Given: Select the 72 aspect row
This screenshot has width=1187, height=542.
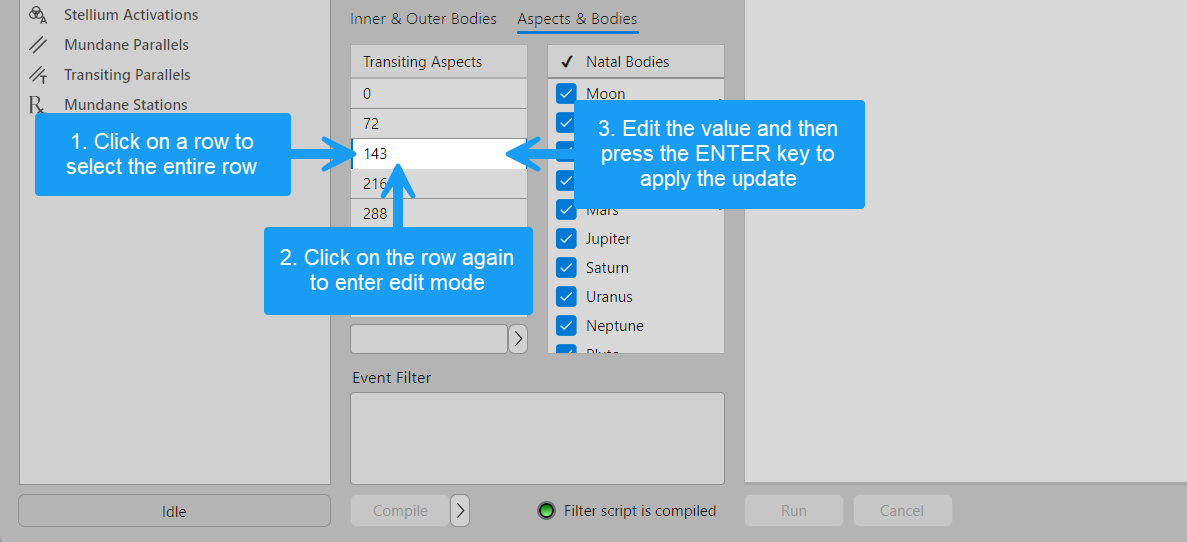Looking at the screenshot, I should coord(439,123).
